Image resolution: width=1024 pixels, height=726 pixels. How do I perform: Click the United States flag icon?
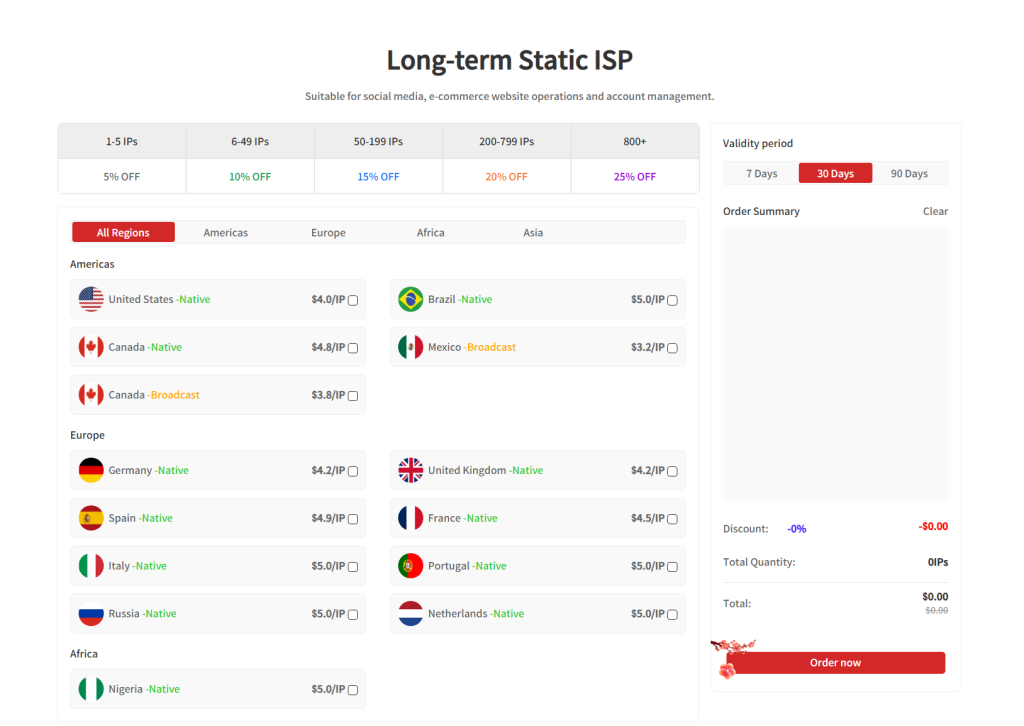tap(91, 299)
